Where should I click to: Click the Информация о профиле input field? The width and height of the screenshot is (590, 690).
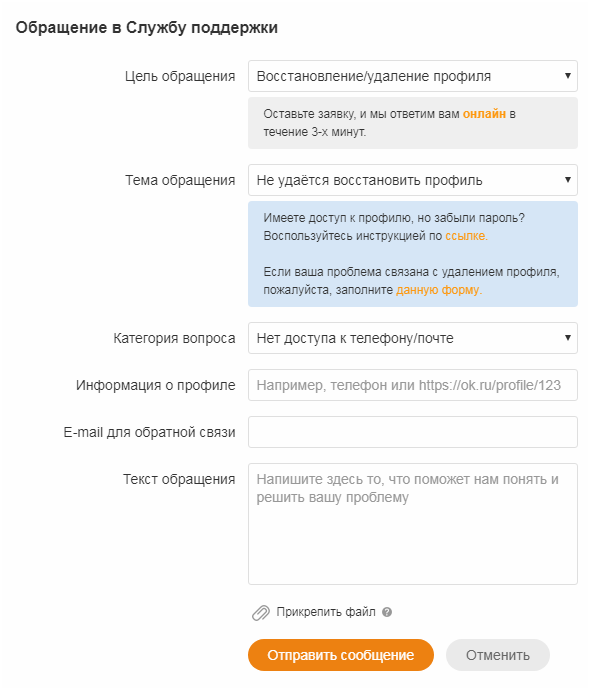click(413, 385)
